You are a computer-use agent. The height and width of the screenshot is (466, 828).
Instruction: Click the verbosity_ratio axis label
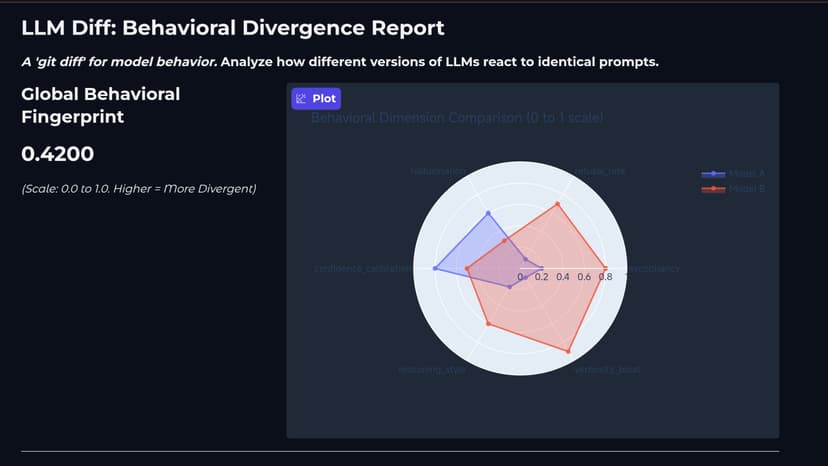point(607,370)
